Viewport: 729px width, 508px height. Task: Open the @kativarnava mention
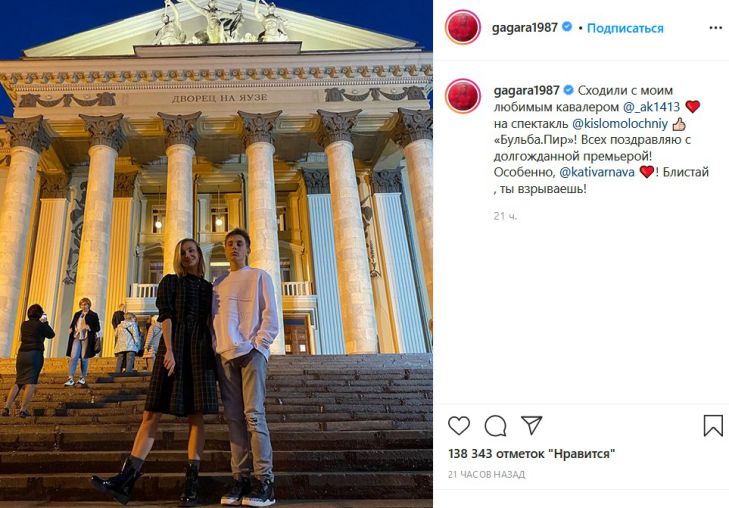[x=596, y=172]
